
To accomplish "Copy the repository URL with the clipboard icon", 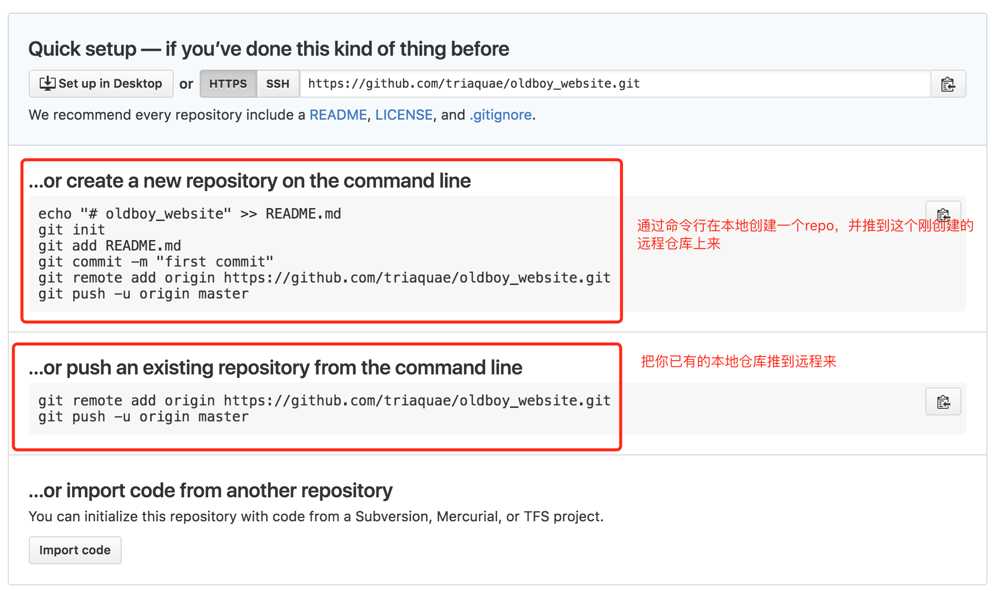I will pos(947,84).
